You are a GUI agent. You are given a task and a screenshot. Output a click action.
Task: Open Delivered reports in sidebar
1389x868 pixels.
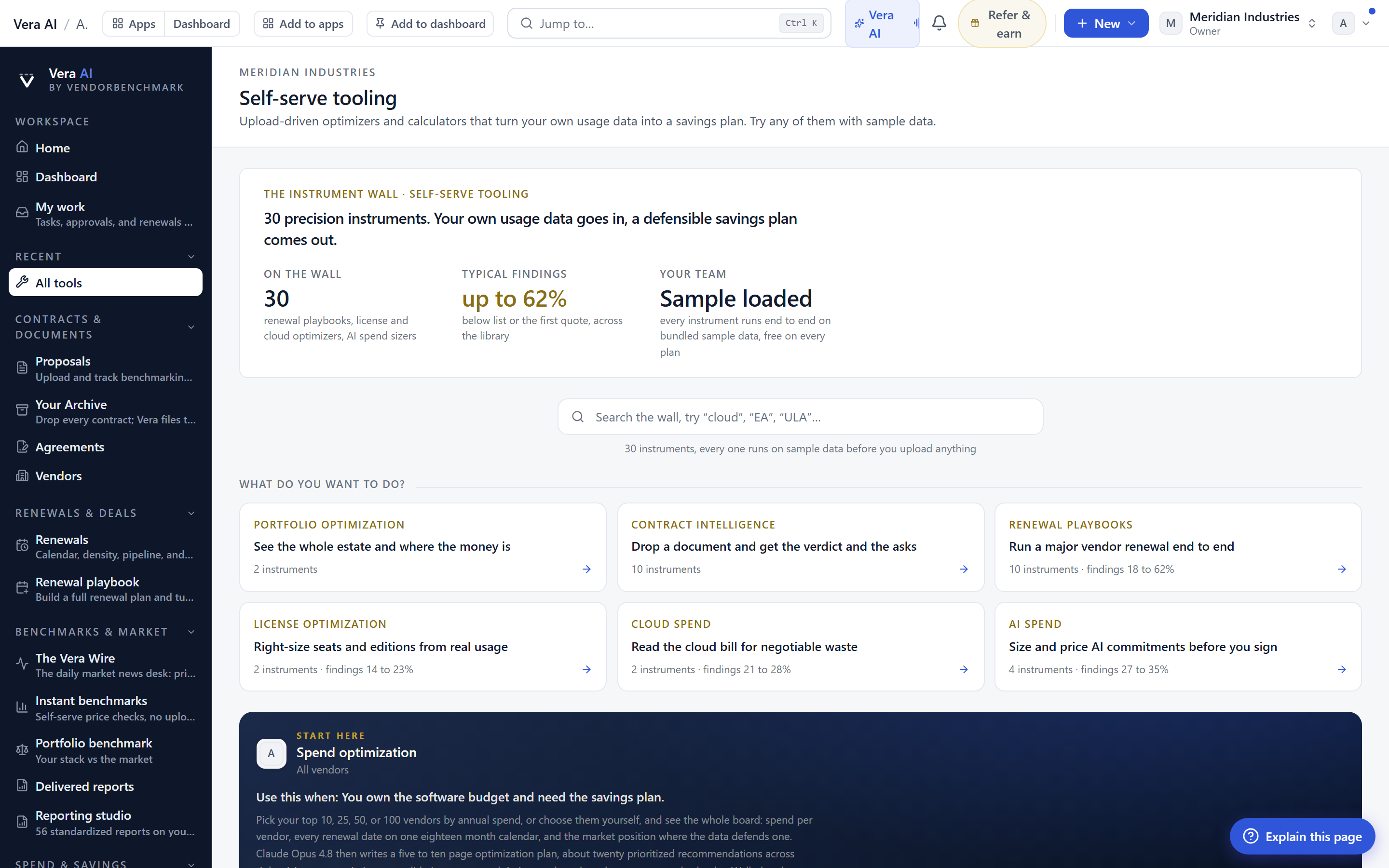click(106, 786)
